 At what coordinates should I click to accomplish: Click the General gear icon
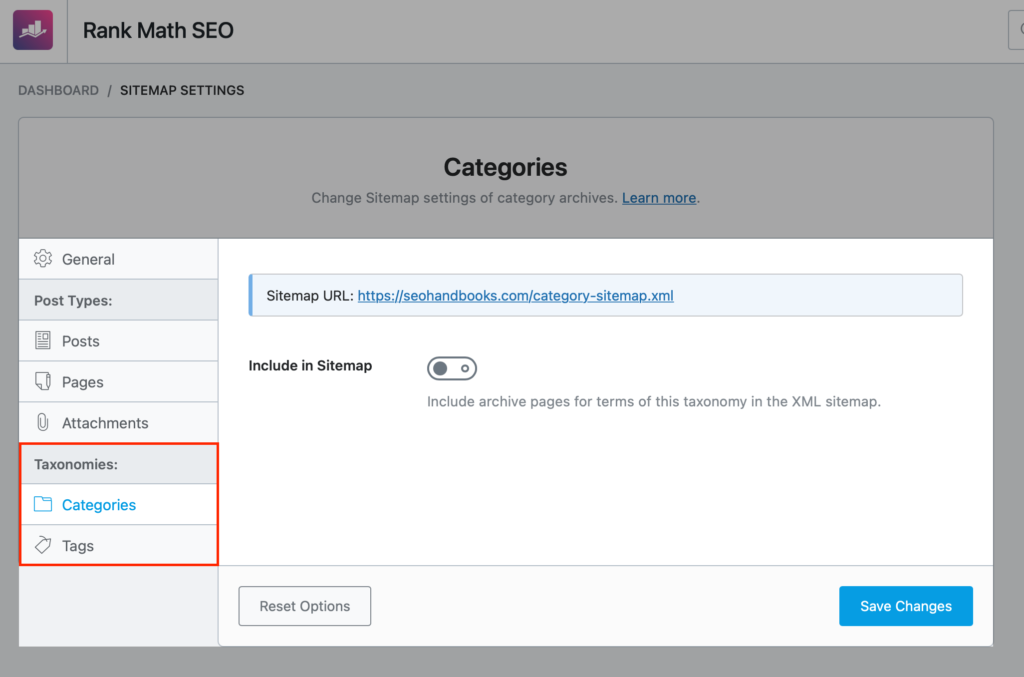43,259
